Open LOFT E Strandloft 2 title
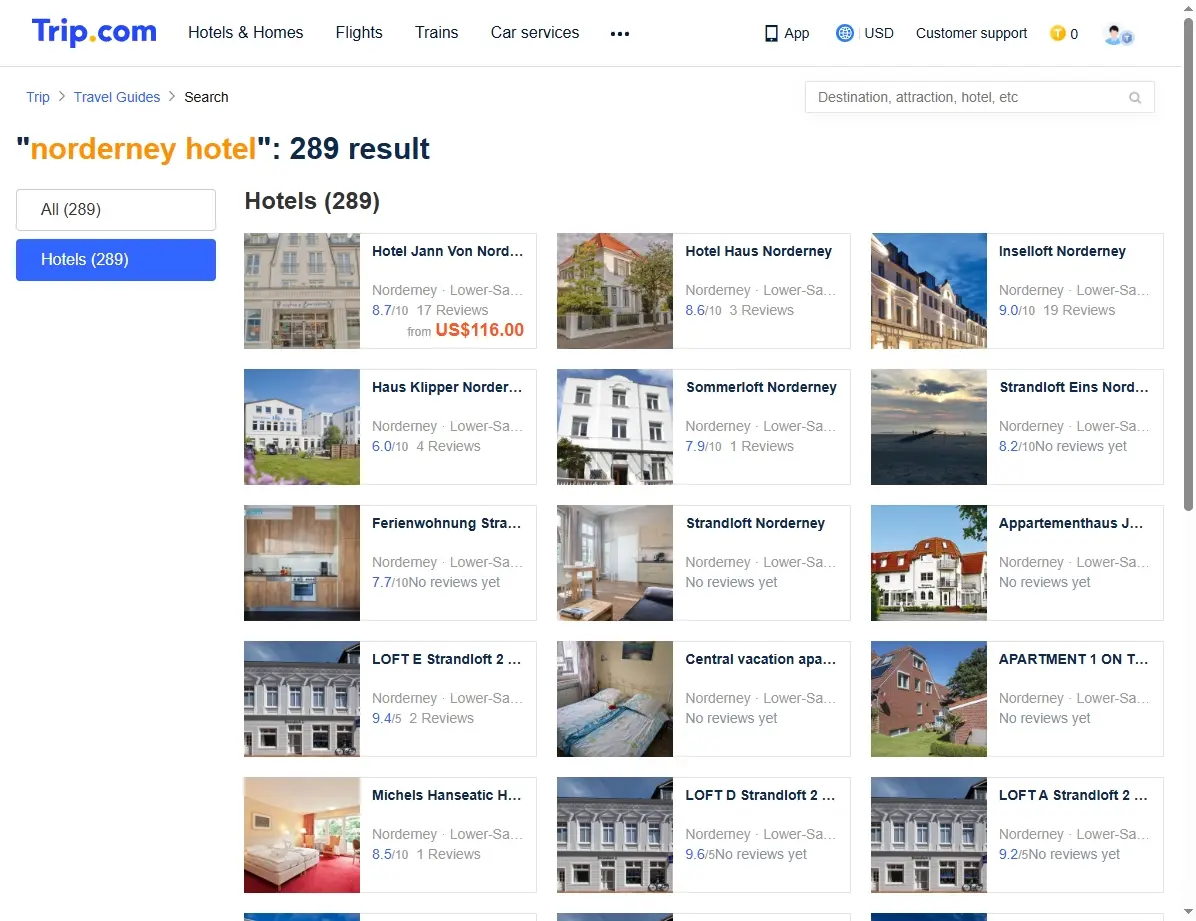 446,659
